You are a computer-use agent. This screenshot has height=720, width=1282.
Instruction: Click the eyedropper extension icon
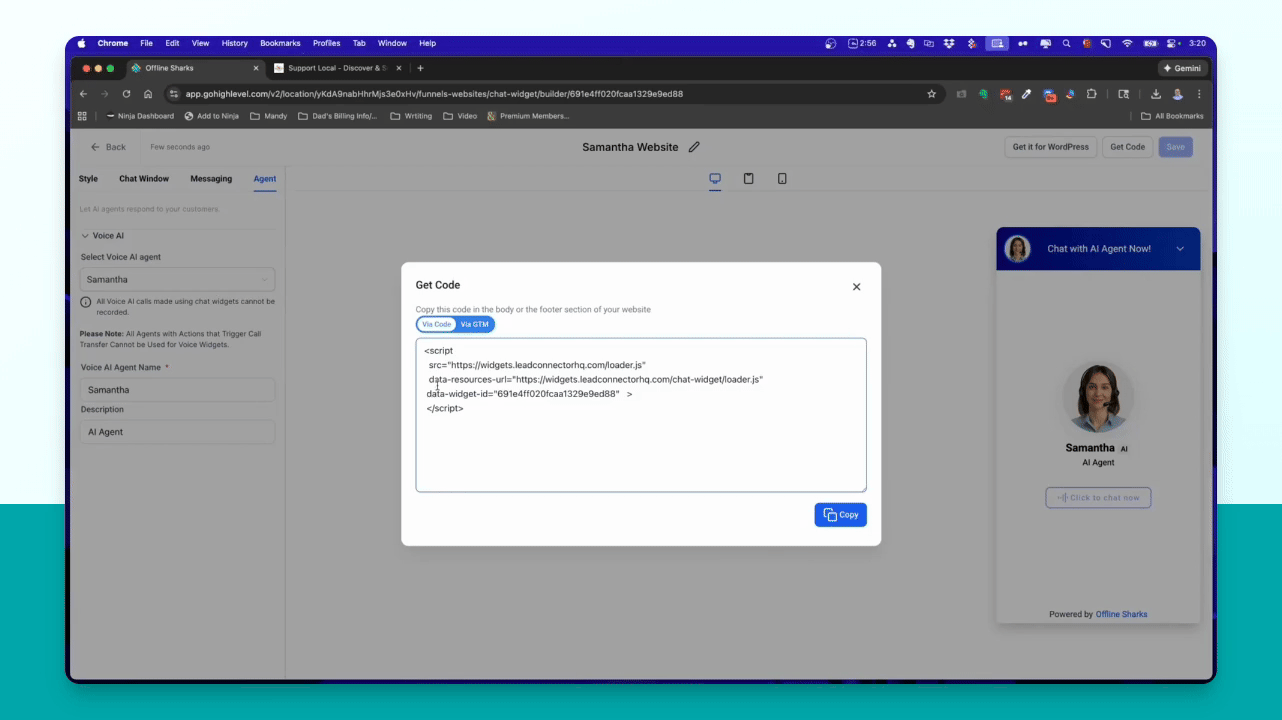coord(1026,94)
